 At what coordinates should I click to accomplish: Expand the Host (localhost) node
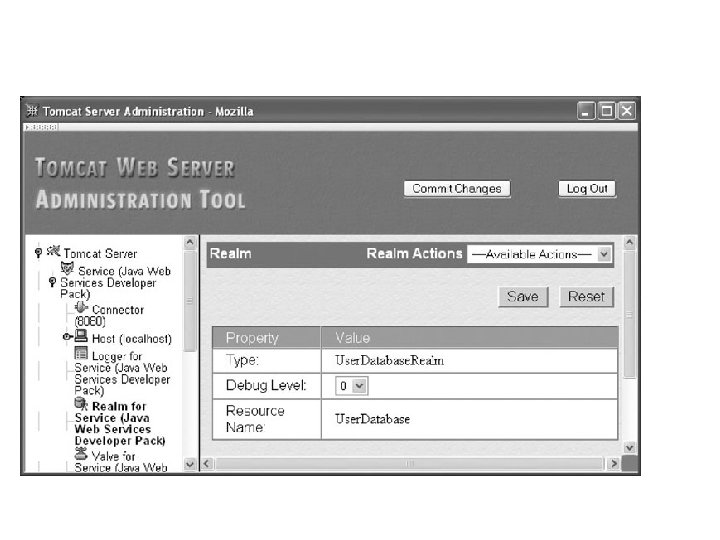click(x=67, y=337)
